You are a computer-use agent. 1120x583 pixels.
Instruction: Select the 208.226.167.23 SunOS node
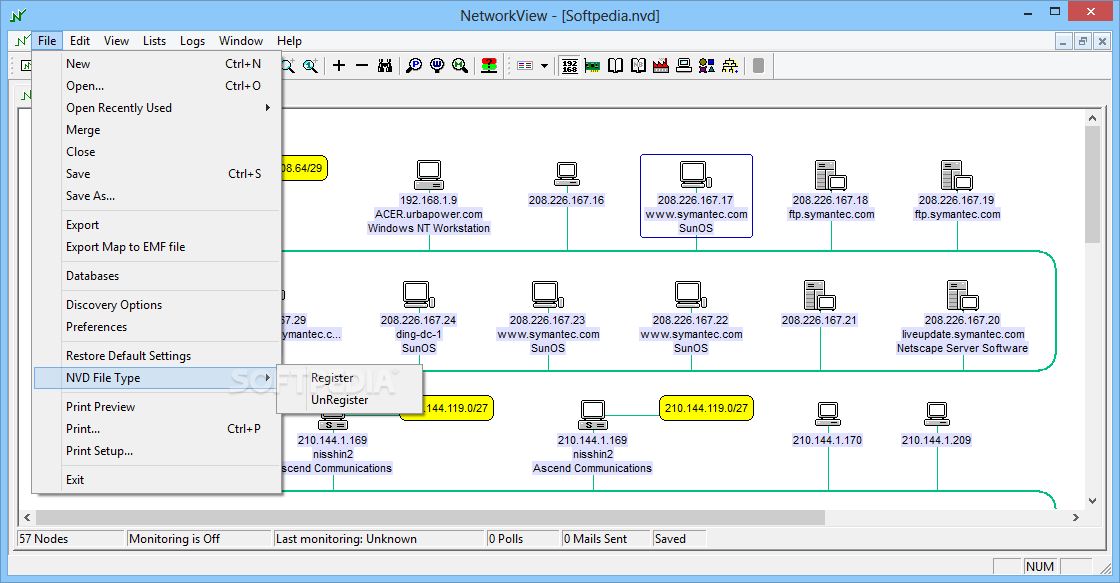548,317
